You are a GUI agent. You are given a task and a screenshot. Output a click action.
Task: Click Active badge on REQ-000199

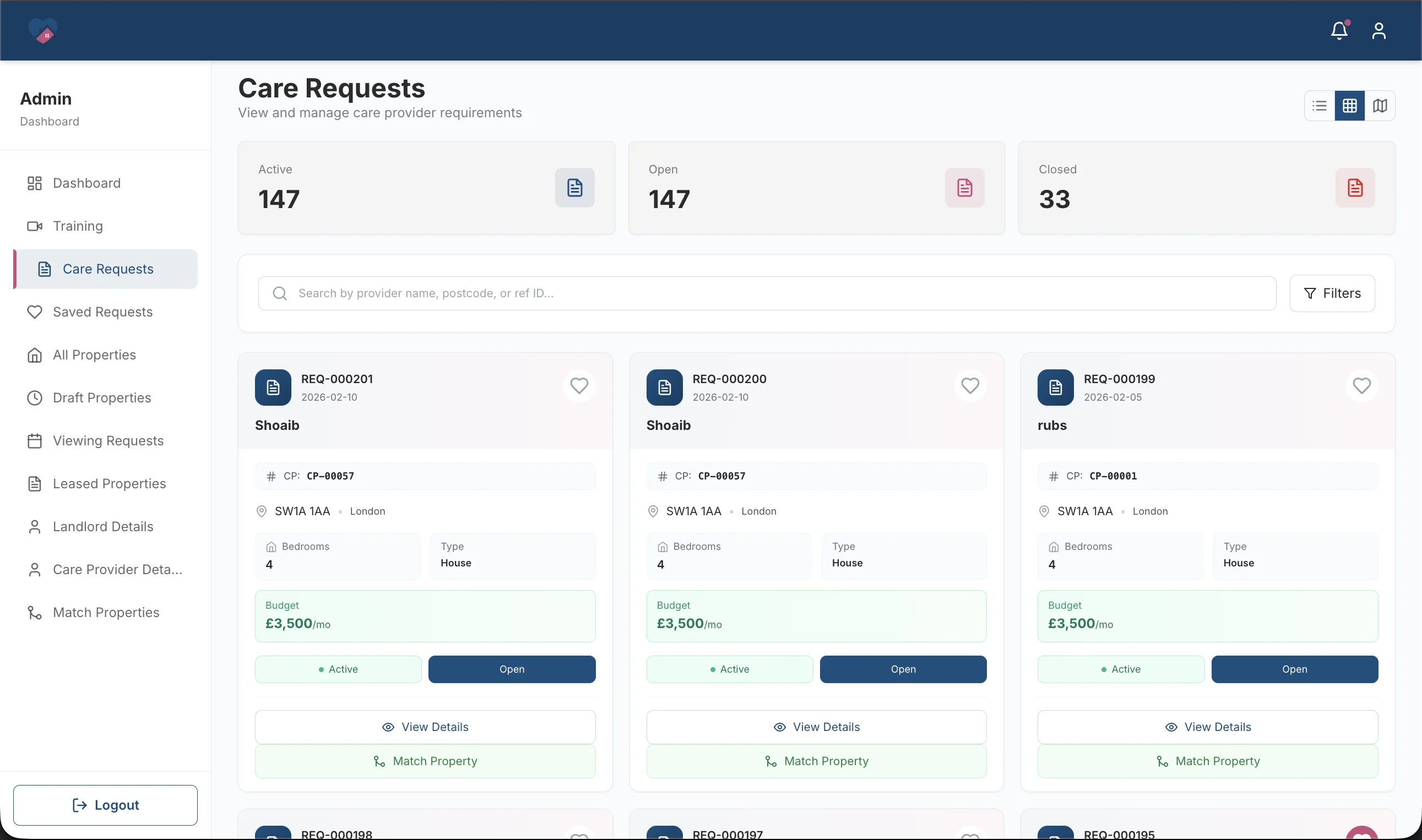(x=1121, y=669)
